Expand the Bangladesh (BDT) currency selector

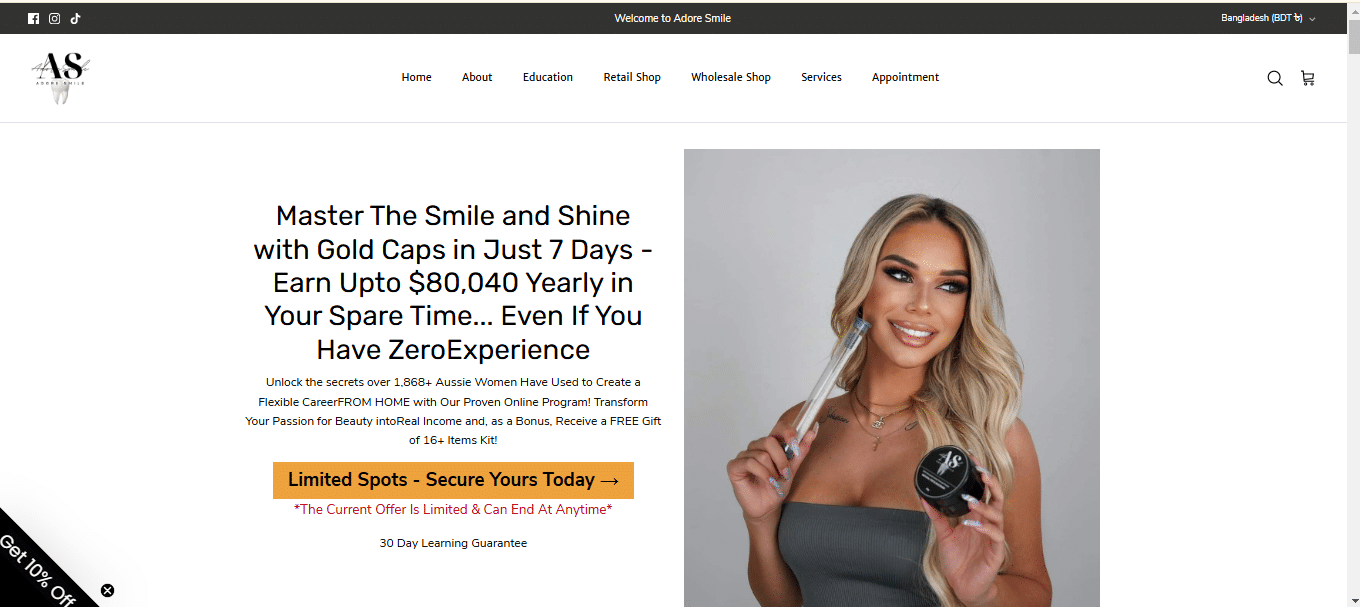1268,18
